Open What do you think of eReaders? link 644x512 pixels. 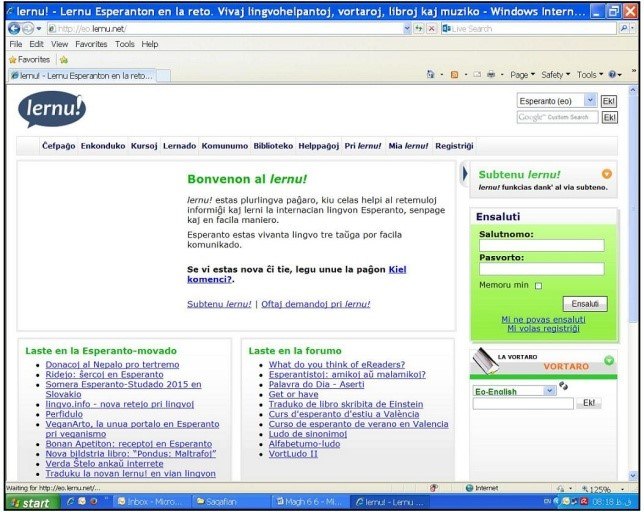pyautogui.click(x=337, y=364)
